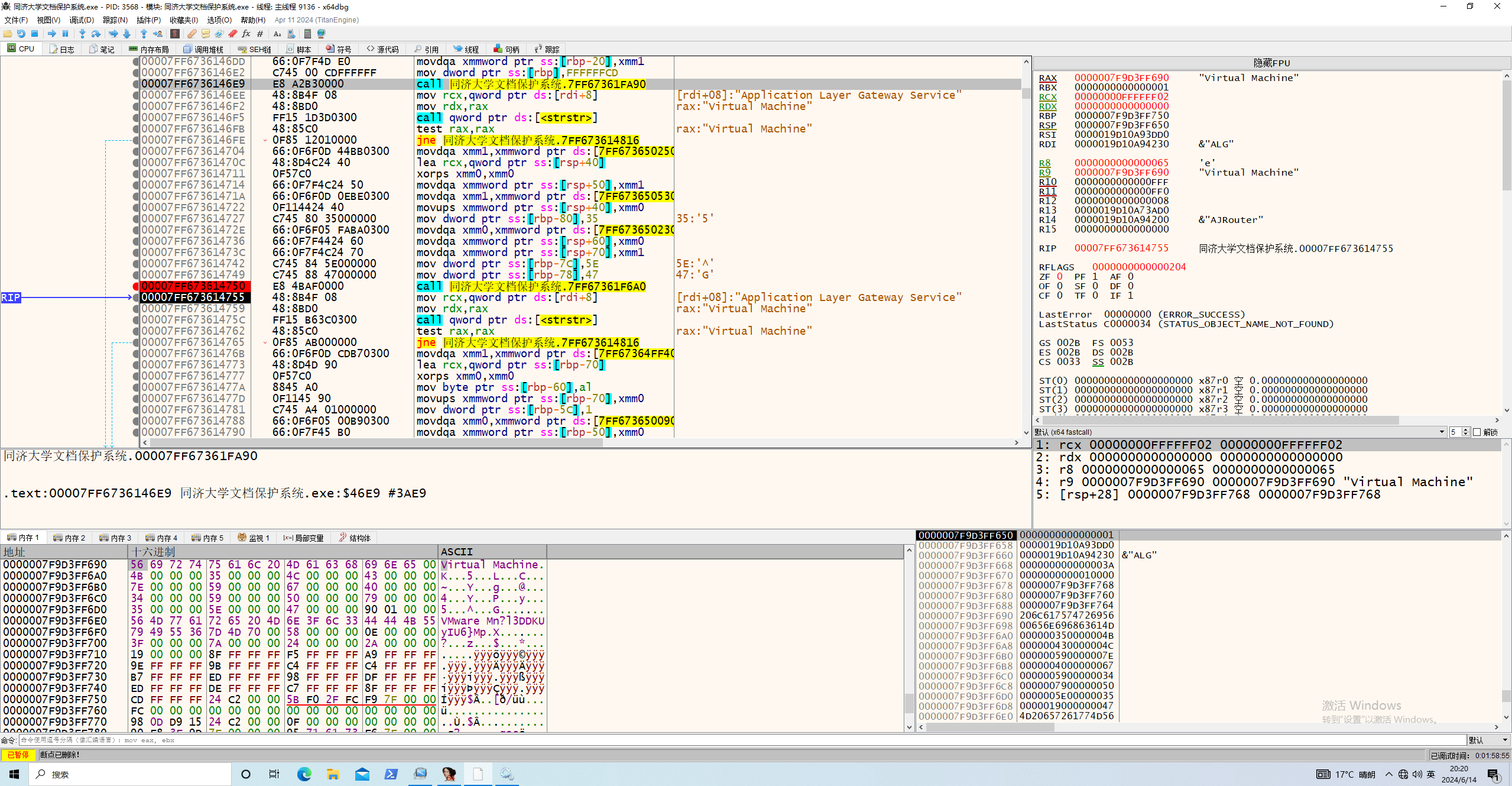Viewport: 1512px width, 786px height.
Task: Open the 局部变量 locals tab
Action: [x=304, y=538]
